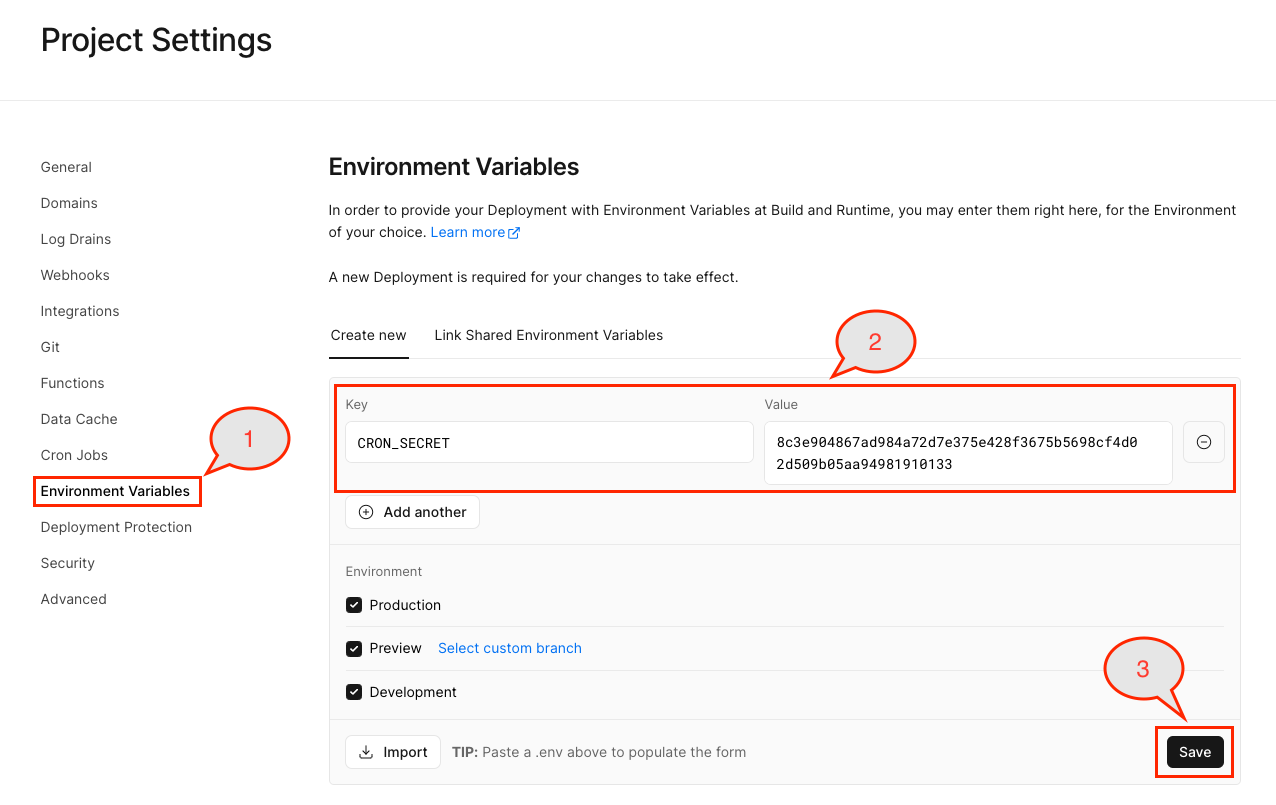
Task: Click the external-link icon beside Learn more
Action: [514, 231]
